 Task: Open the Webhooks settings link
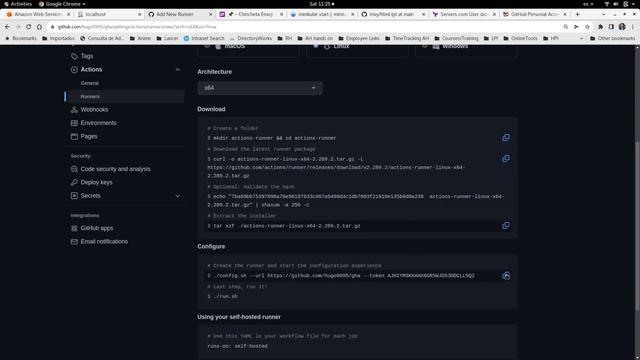pyautogui.click(x=94, y=110)
